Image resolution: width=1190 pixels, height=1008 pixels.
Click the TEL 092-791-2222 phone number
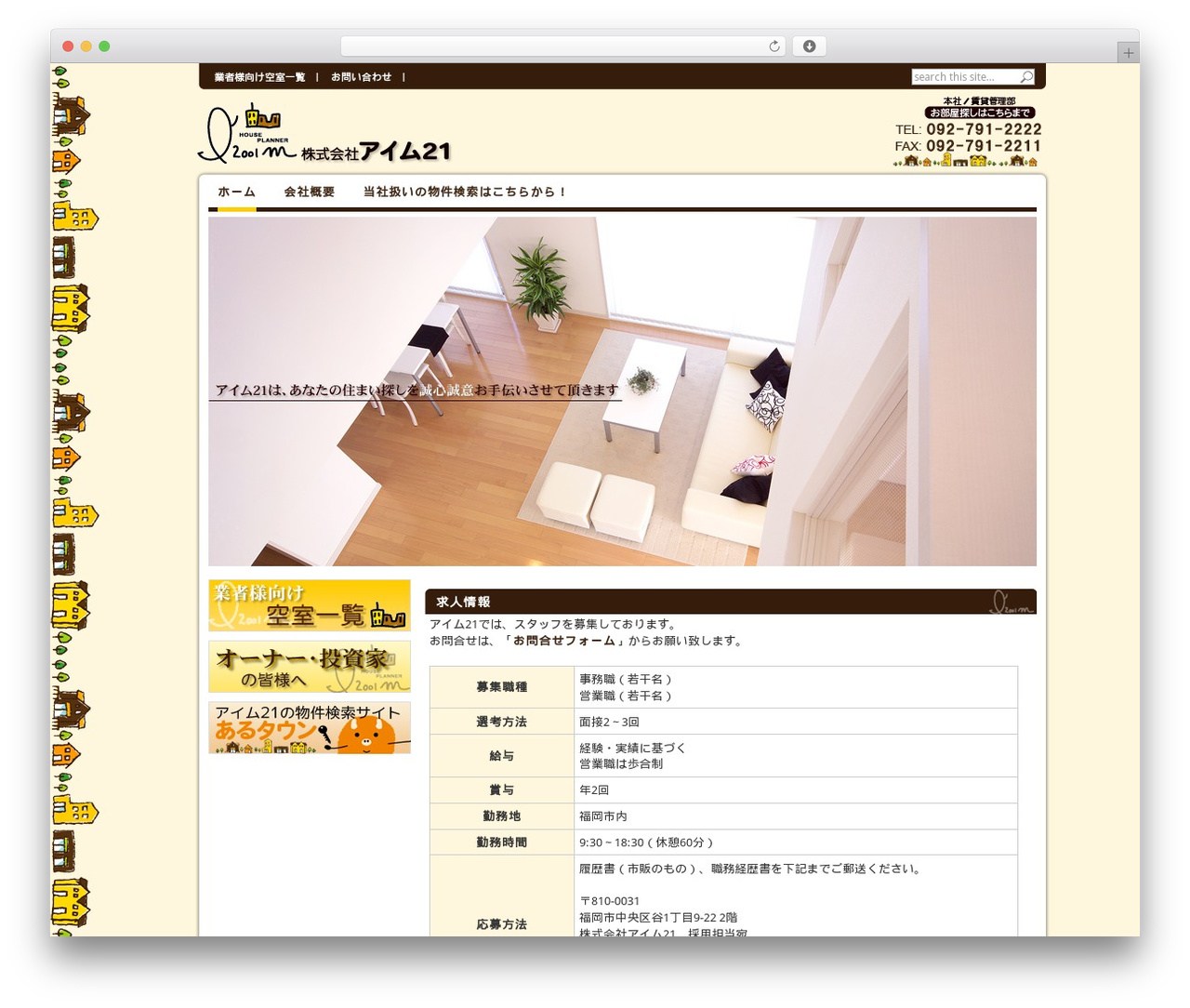coord(968,129)
